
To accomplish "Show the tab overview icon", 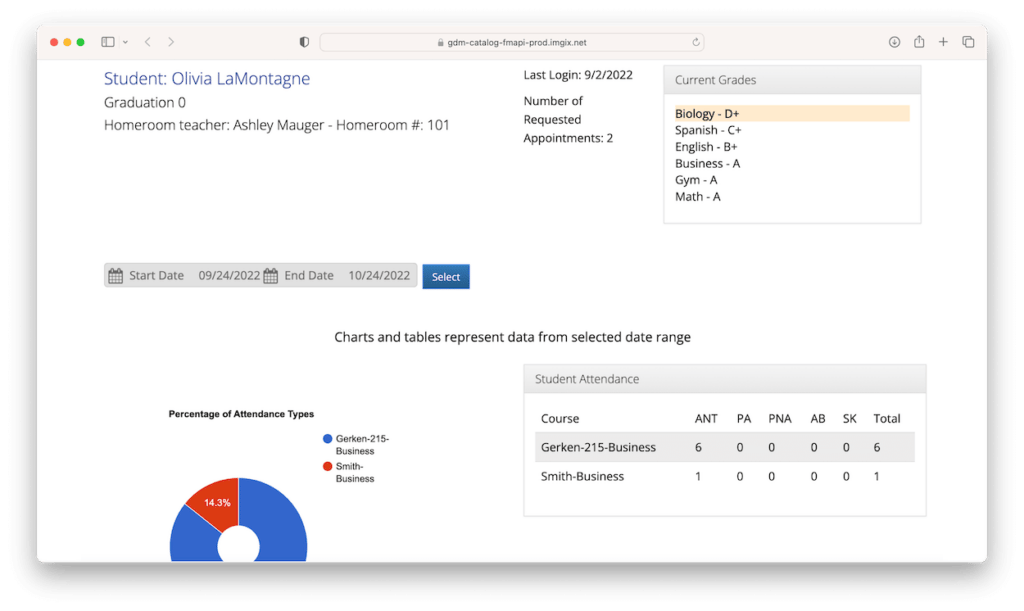I will click(968, 42).
